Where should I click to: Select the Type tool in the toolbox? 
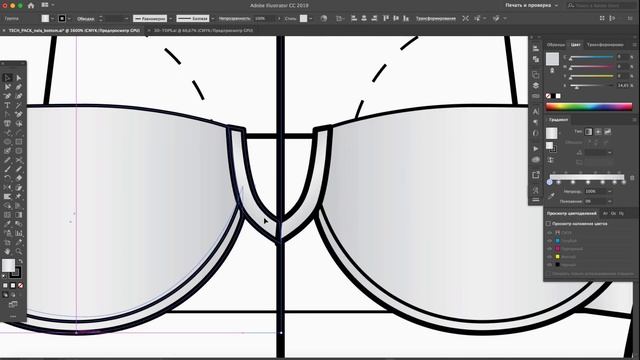pos(7,105)
